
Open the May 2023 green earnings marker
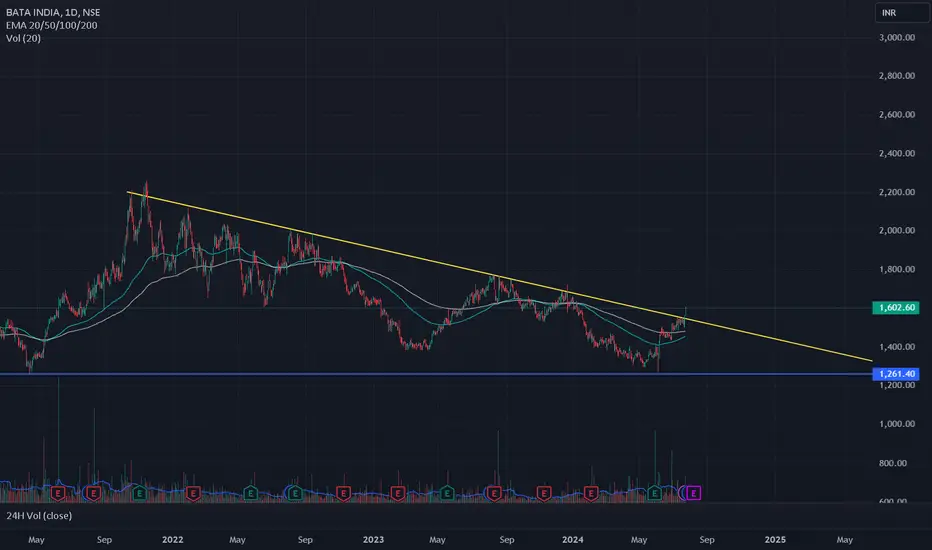(447, 493)
